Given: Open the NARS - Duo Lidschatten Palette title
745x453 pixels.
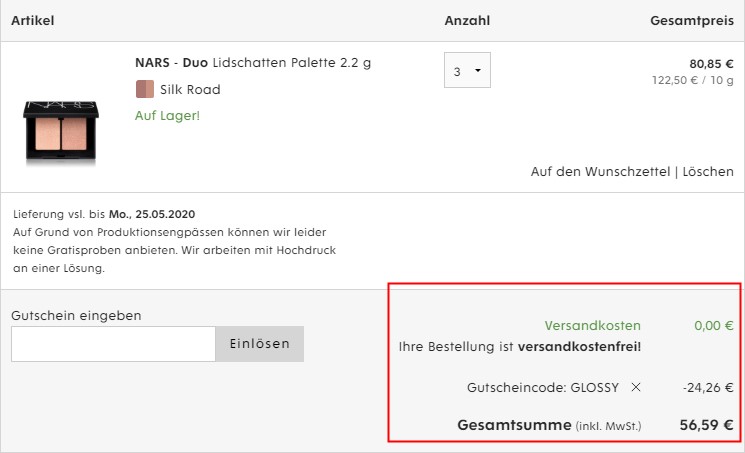Looking at the screenshot, I should point(253,63).
